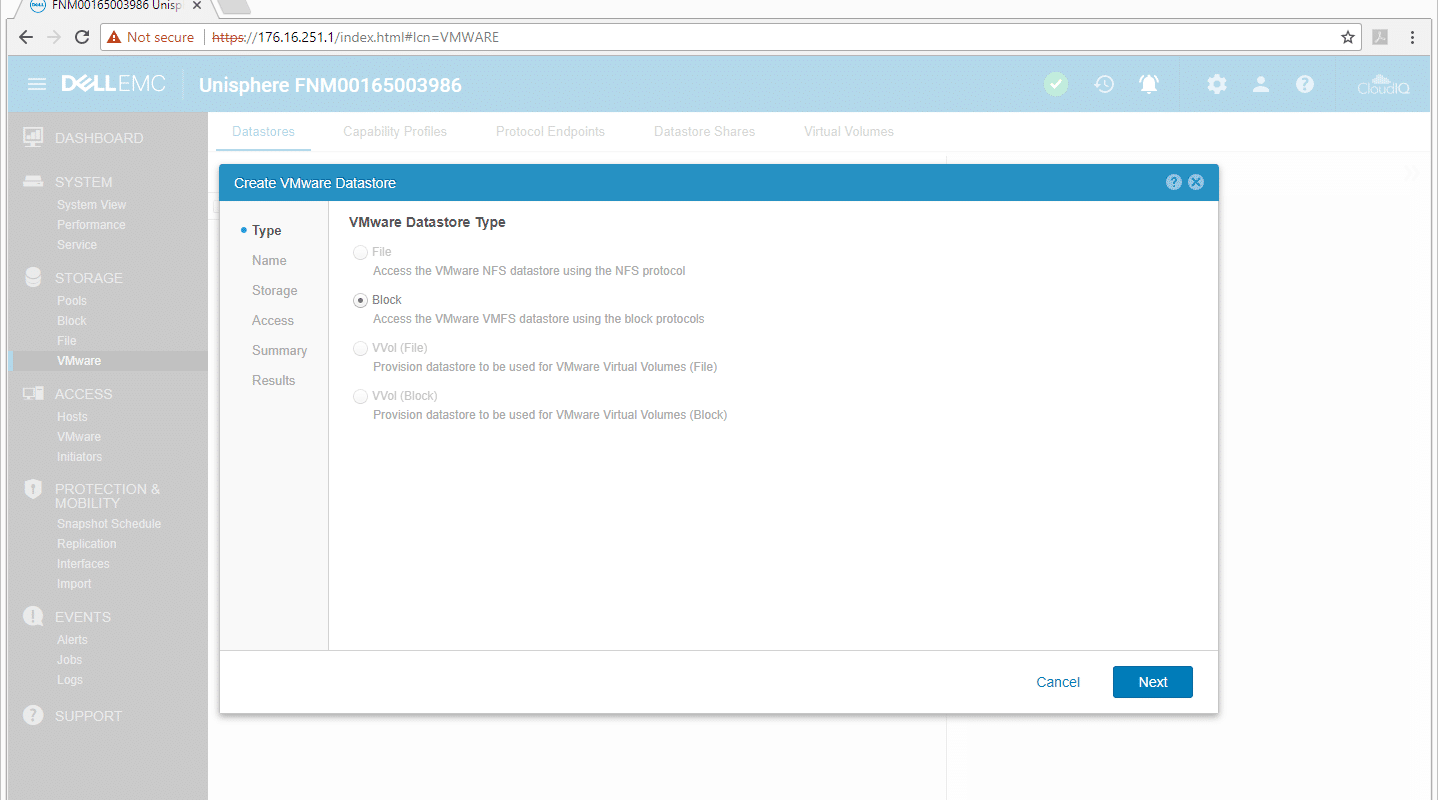Switch to the Virtual Volumes tab
This screenshot has height=800, width=1438.
point(849,131)
